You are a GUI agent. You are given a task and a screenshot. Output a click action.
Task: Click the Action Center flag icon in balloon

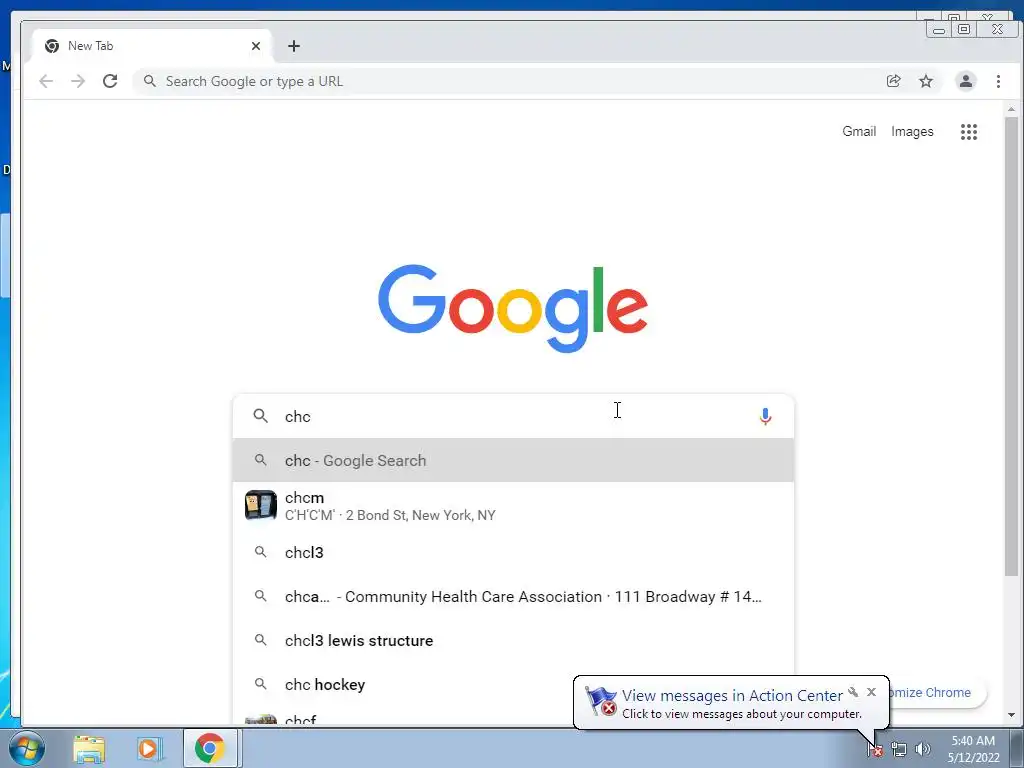tap(600, 700)
